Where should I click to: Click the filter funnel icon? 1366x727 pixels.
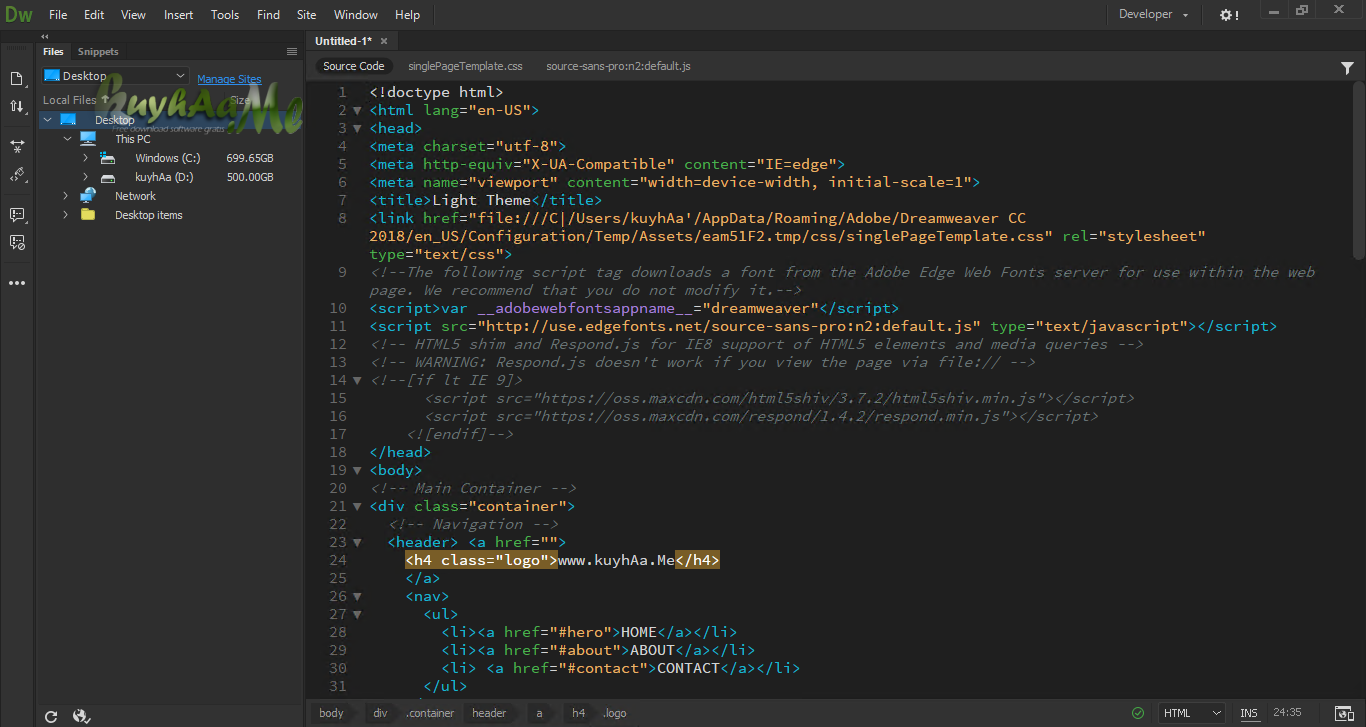pos(1347,67)
